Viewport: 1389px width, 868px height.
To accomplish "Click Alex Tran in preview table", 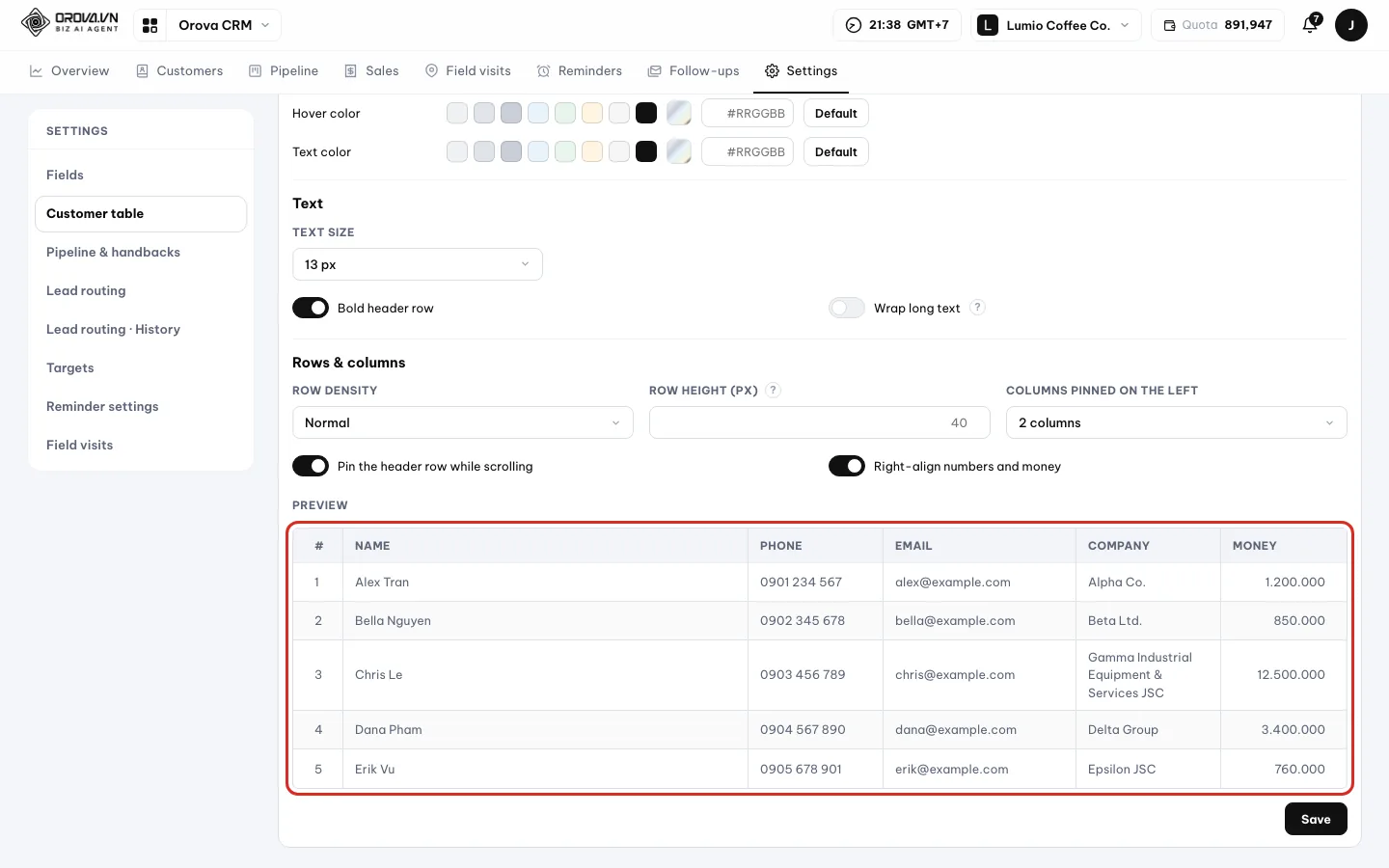I will click(x=382, y=583).
